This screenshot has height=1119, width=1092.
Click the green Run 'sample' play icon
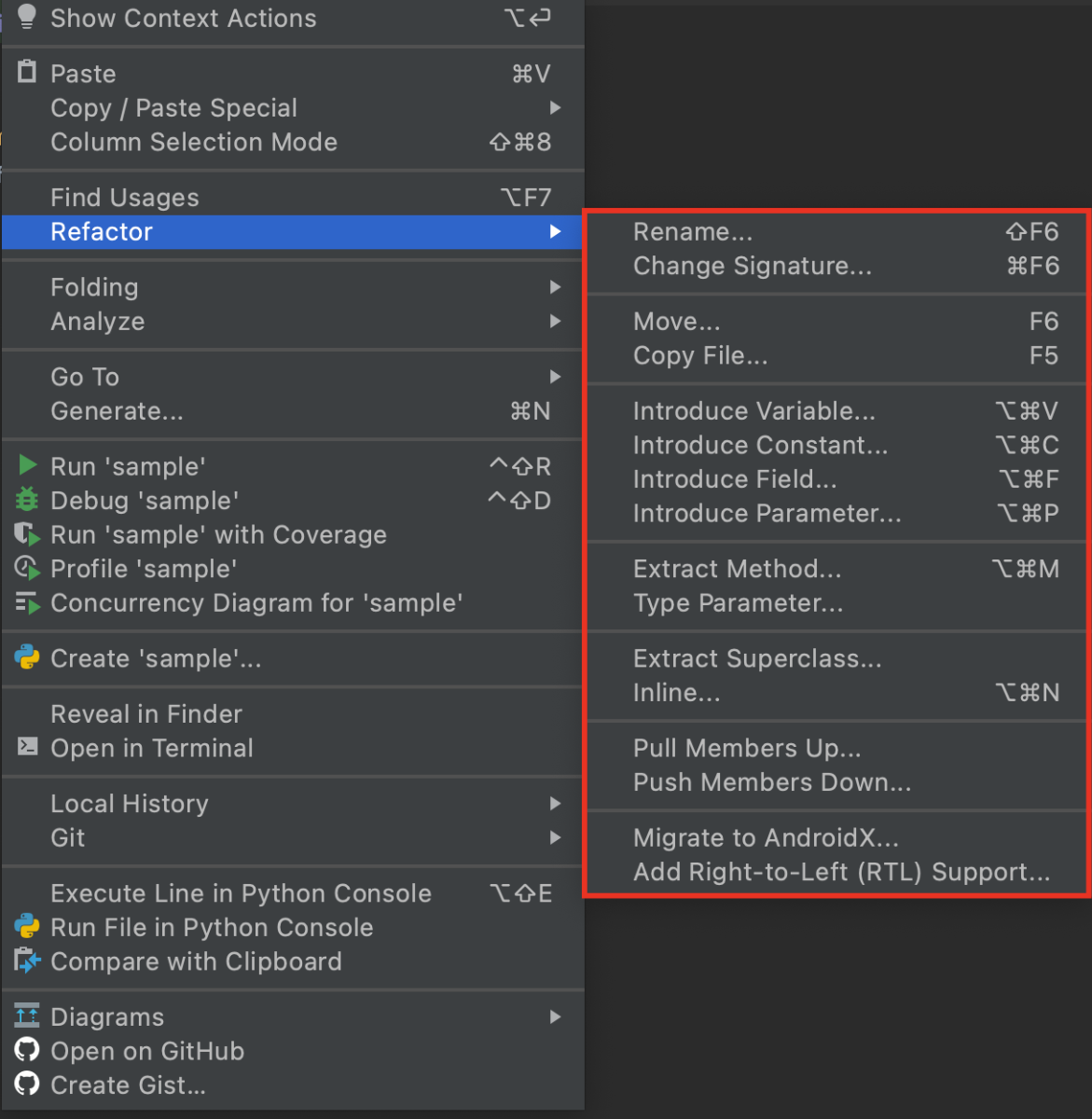click(x=28, y=465)
